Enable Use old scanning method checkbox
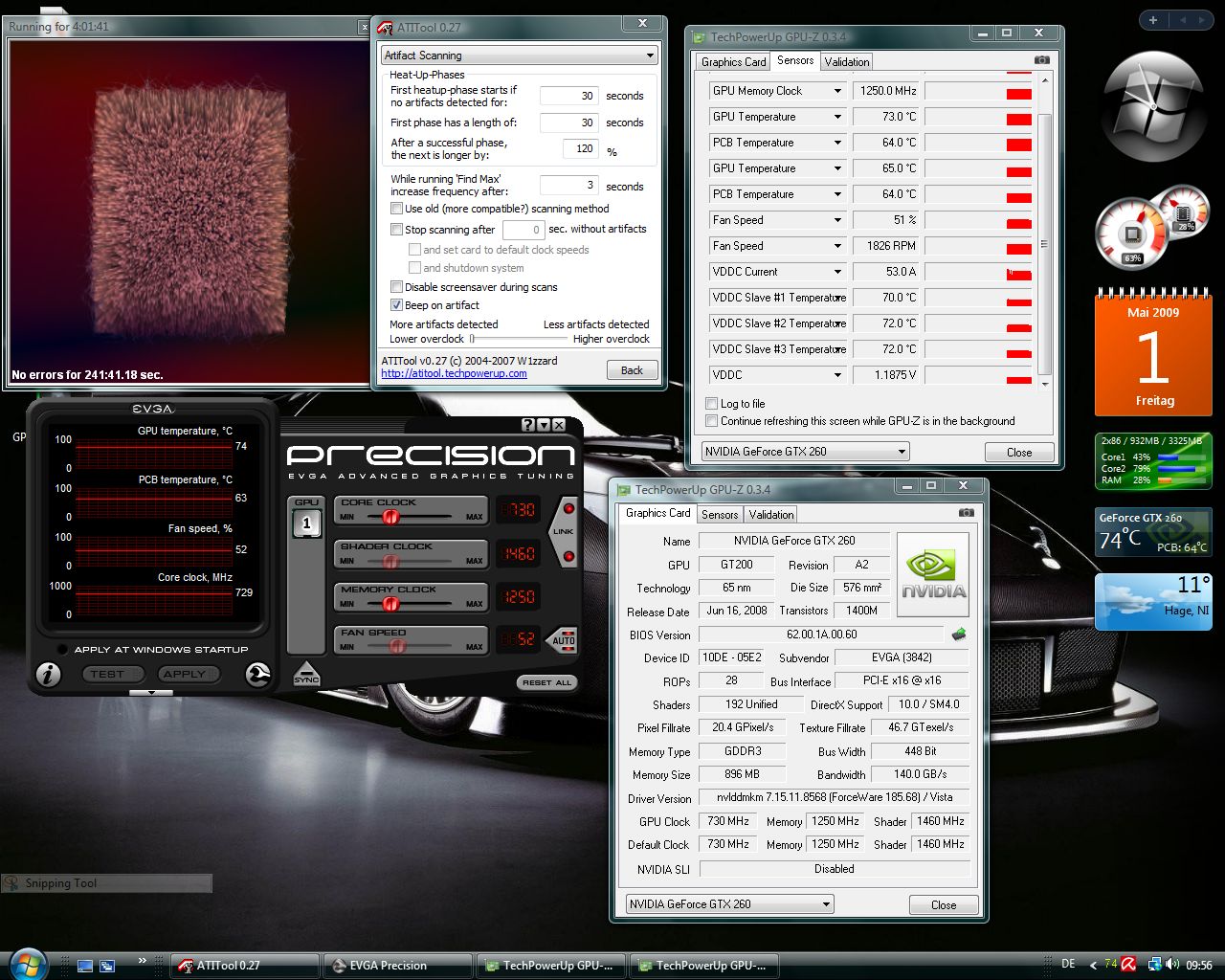This screenshot has height=980, width=1225. point(396,209)
